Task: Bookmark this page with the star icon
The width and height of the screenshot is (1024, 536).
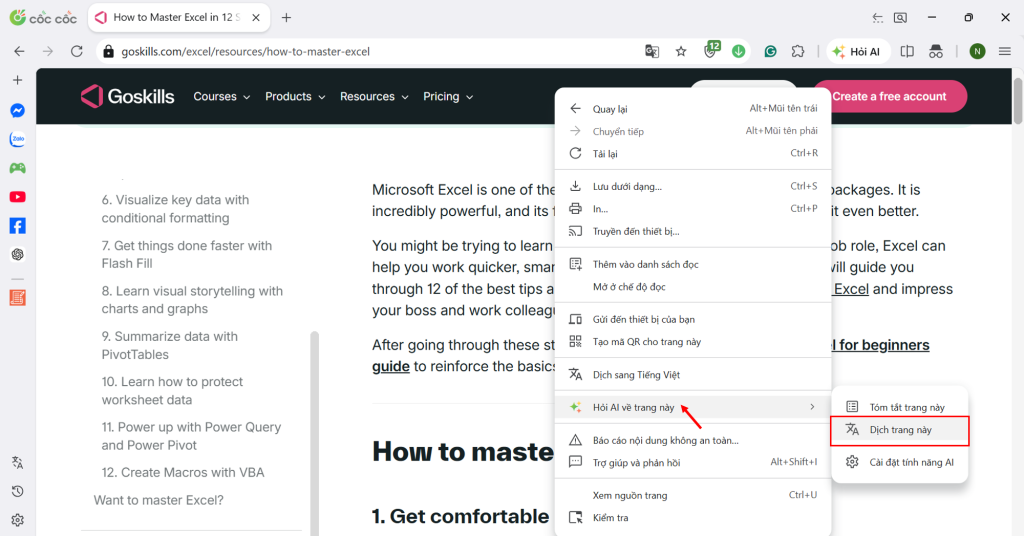Action: (x=681, y=52)
